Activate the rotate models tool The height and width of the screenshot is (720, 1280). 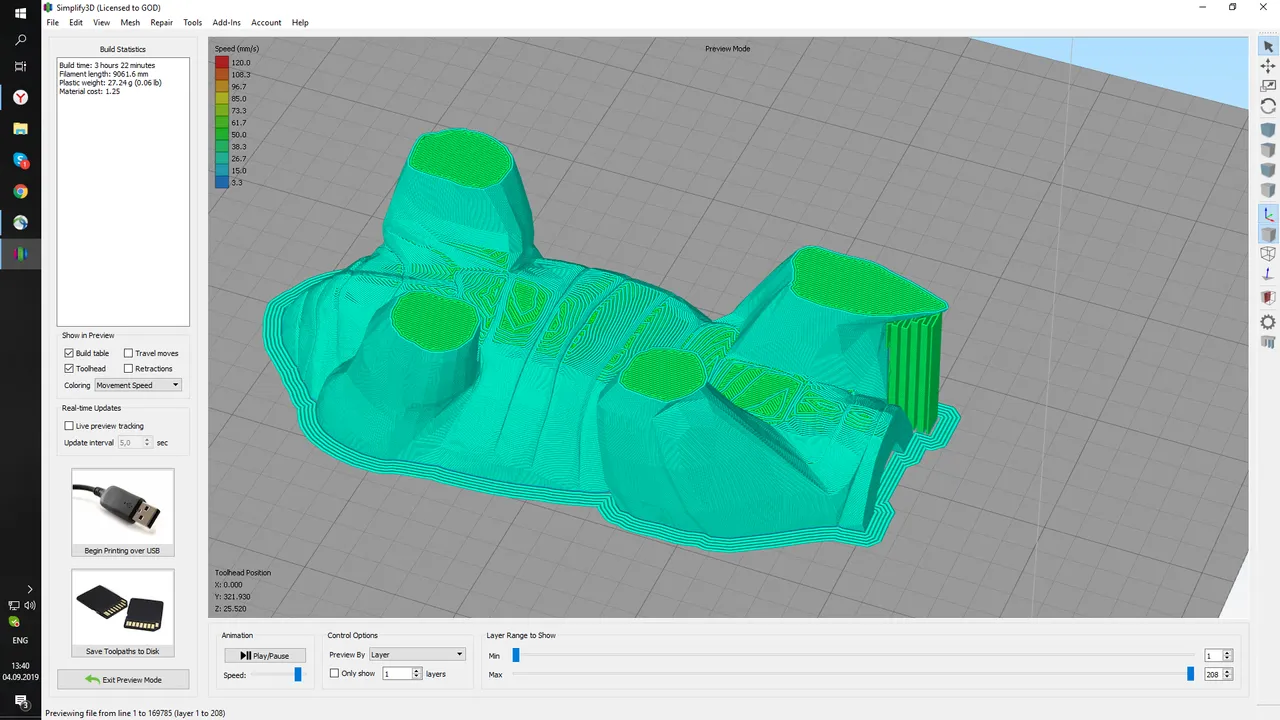point(1268,106)
